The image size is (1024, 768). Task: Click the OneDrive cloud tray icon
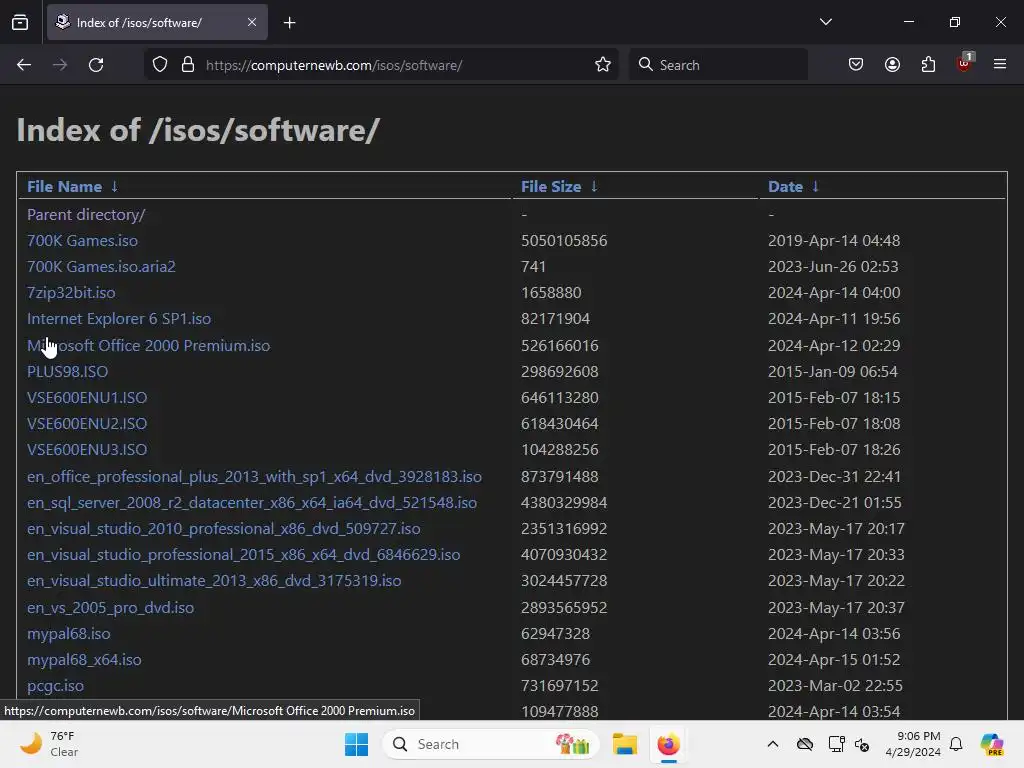pyautogui.click(x=805, y=744)
